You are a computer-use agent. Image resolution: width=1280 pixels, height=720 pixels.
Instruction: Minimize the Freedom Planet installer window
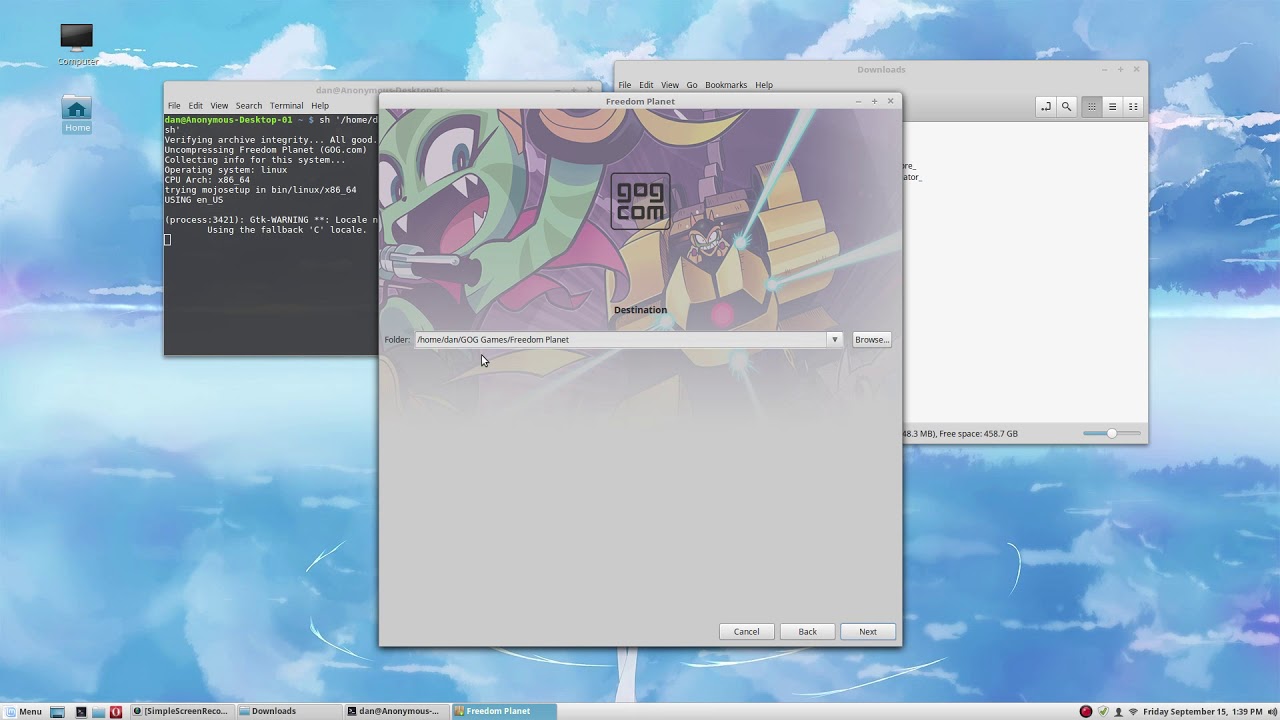(858, 101)
